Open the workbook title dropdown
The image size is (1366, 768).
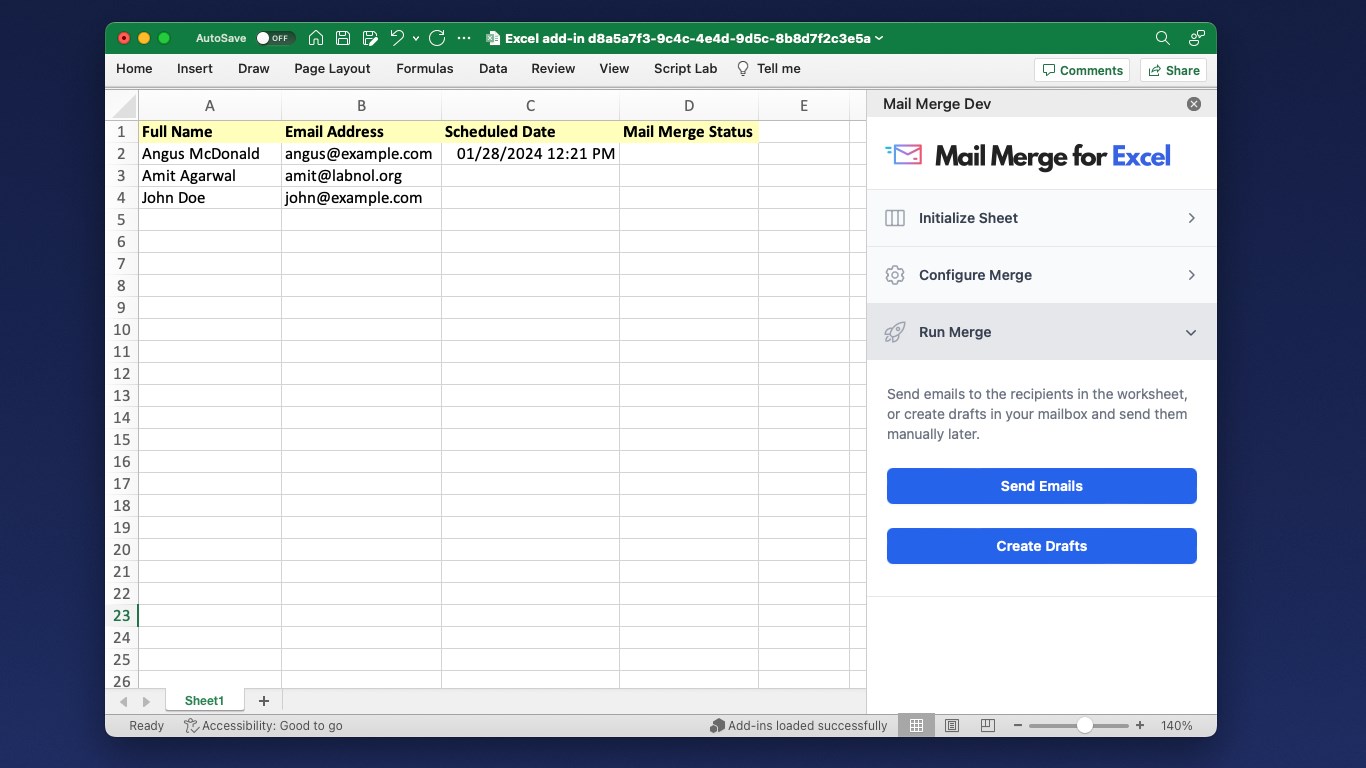[879, 38]
